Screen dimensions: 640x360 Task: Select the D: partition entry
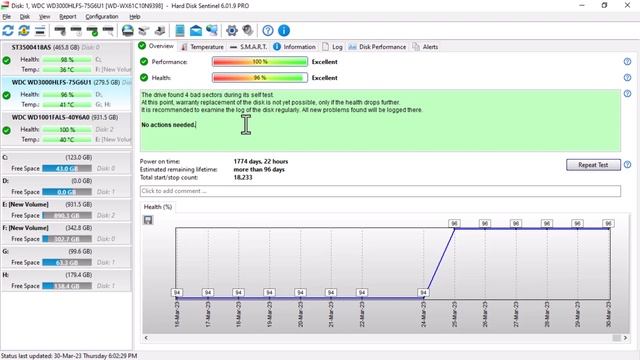coord(66,187)
